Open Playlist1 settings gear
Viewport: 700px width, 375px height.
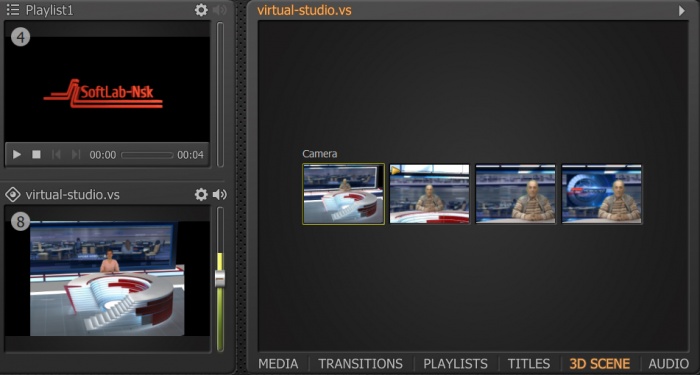coord(201,10)
